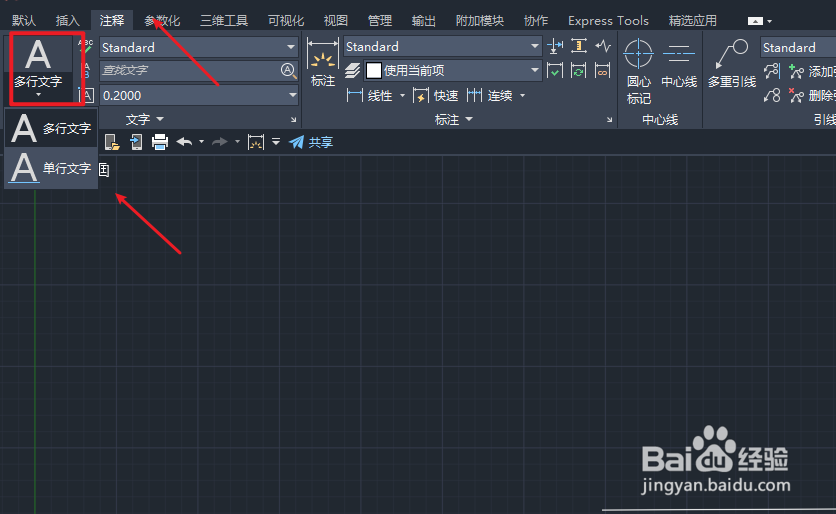Click inside the 查找文字 find text field

(189, 70)
